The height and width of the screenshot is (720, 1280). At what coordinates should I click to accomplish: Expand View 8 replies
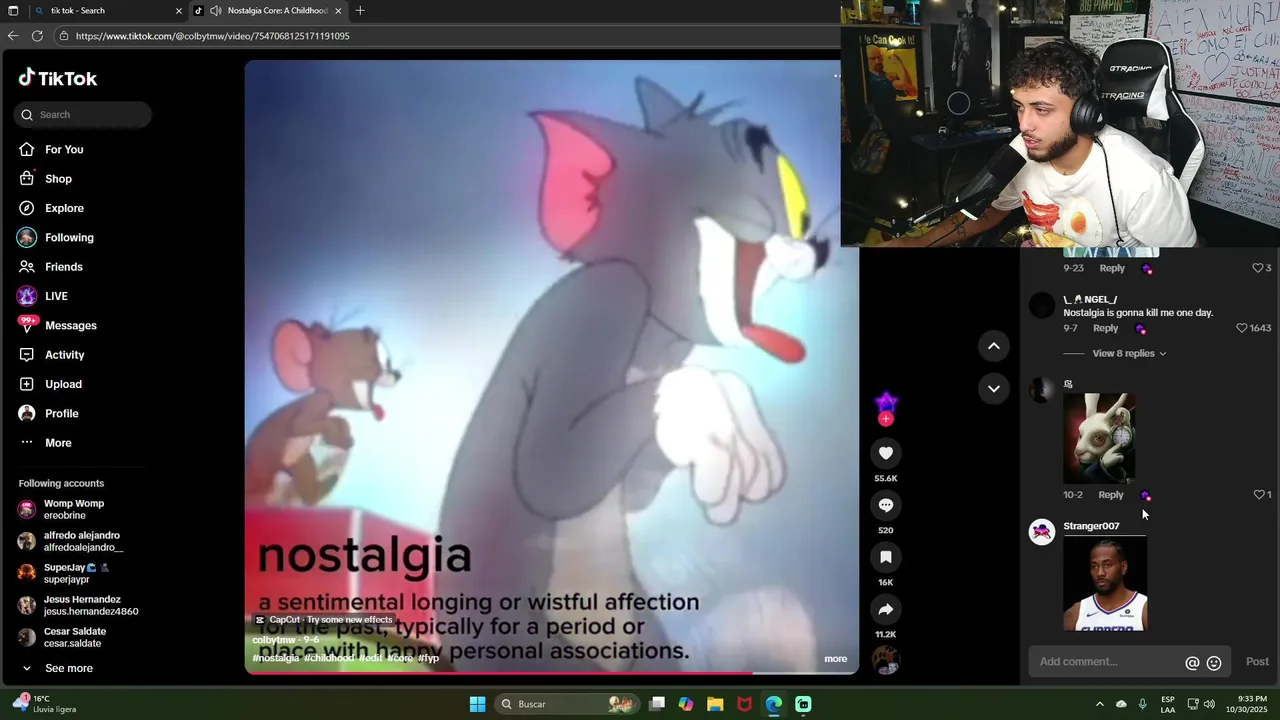point(1129,353)
